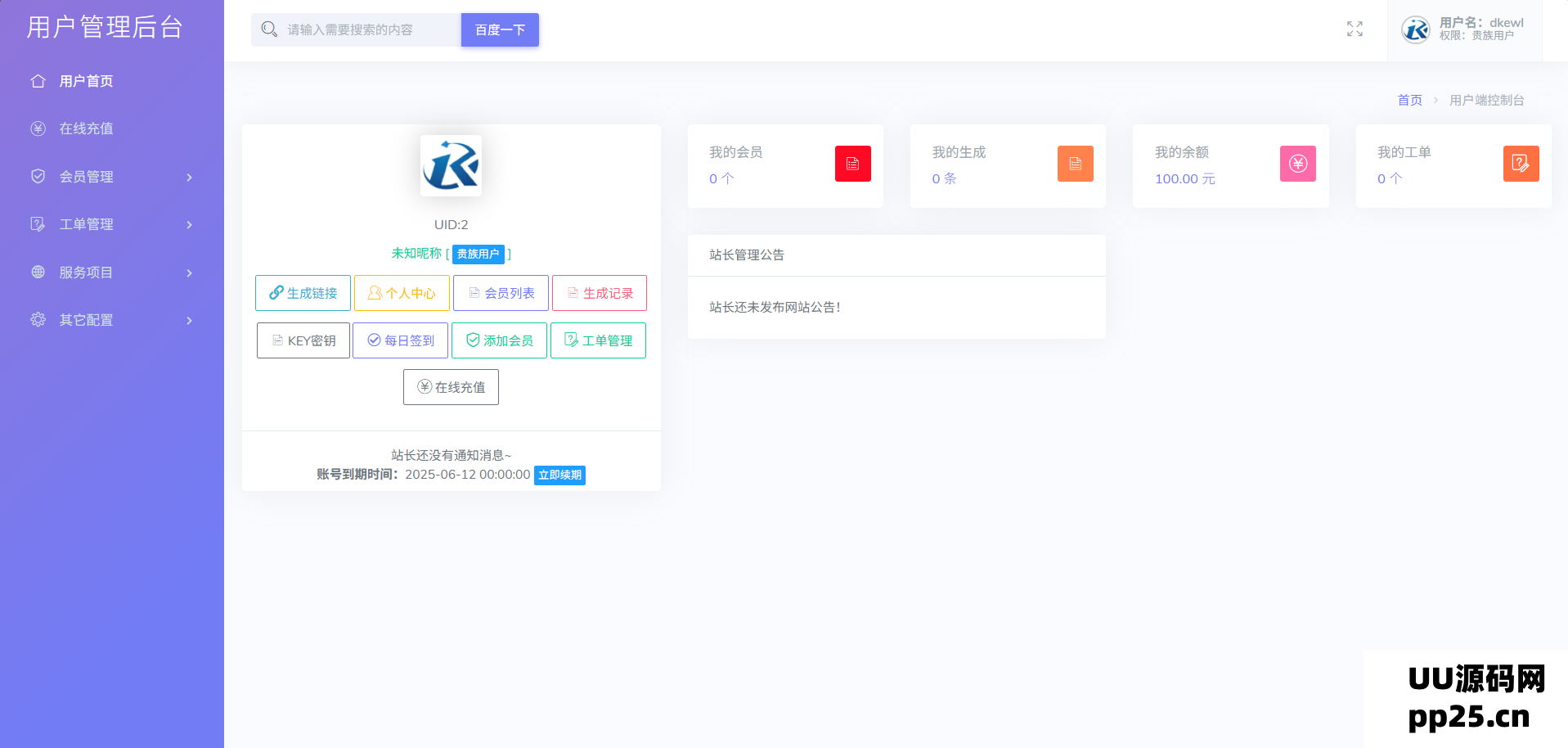1568x748 pixels.
Task: Click the 生成链接 button
Action: (x=303, y=293)
